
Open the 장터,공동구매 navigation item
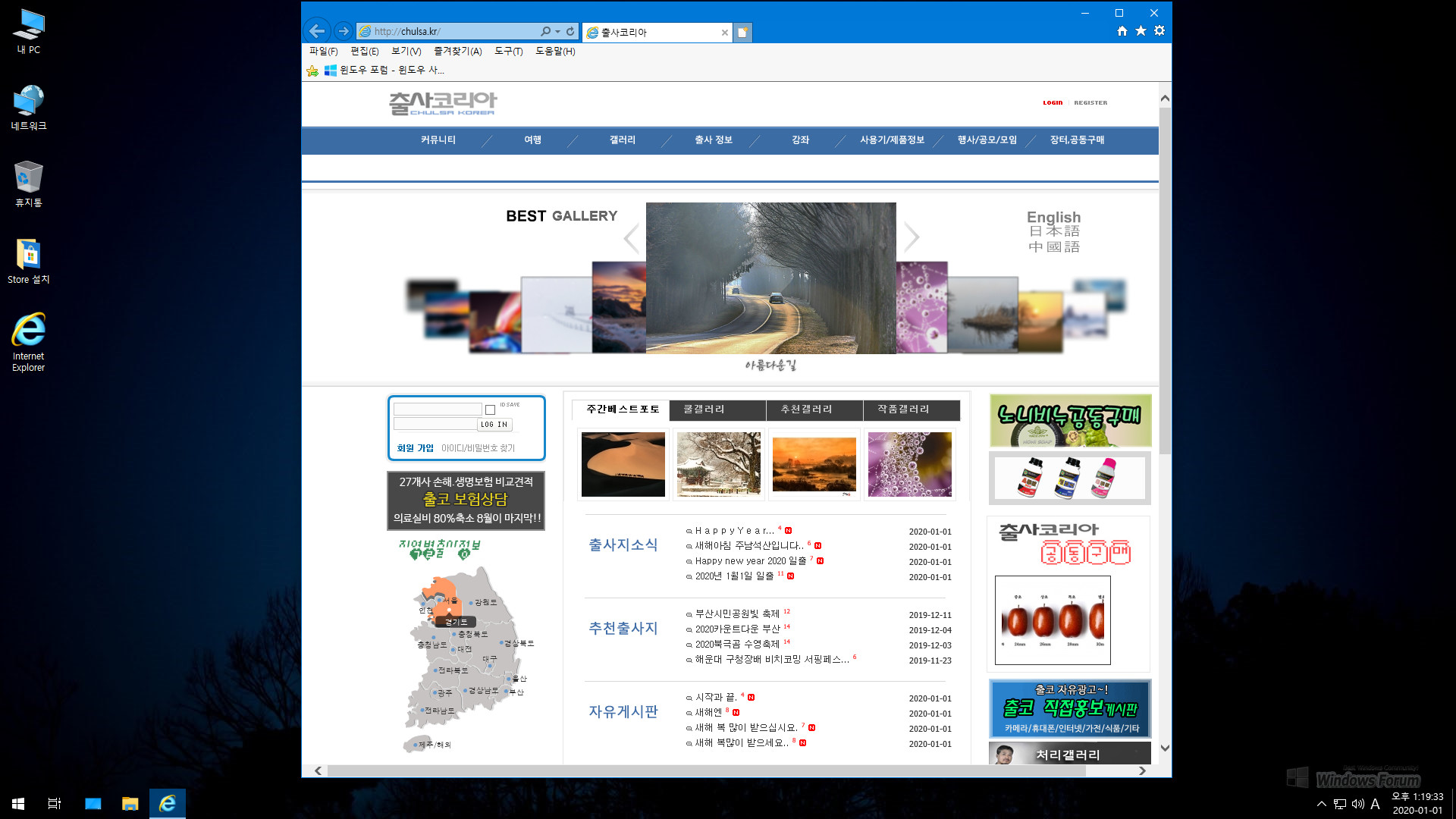[x=1077, y=140]
